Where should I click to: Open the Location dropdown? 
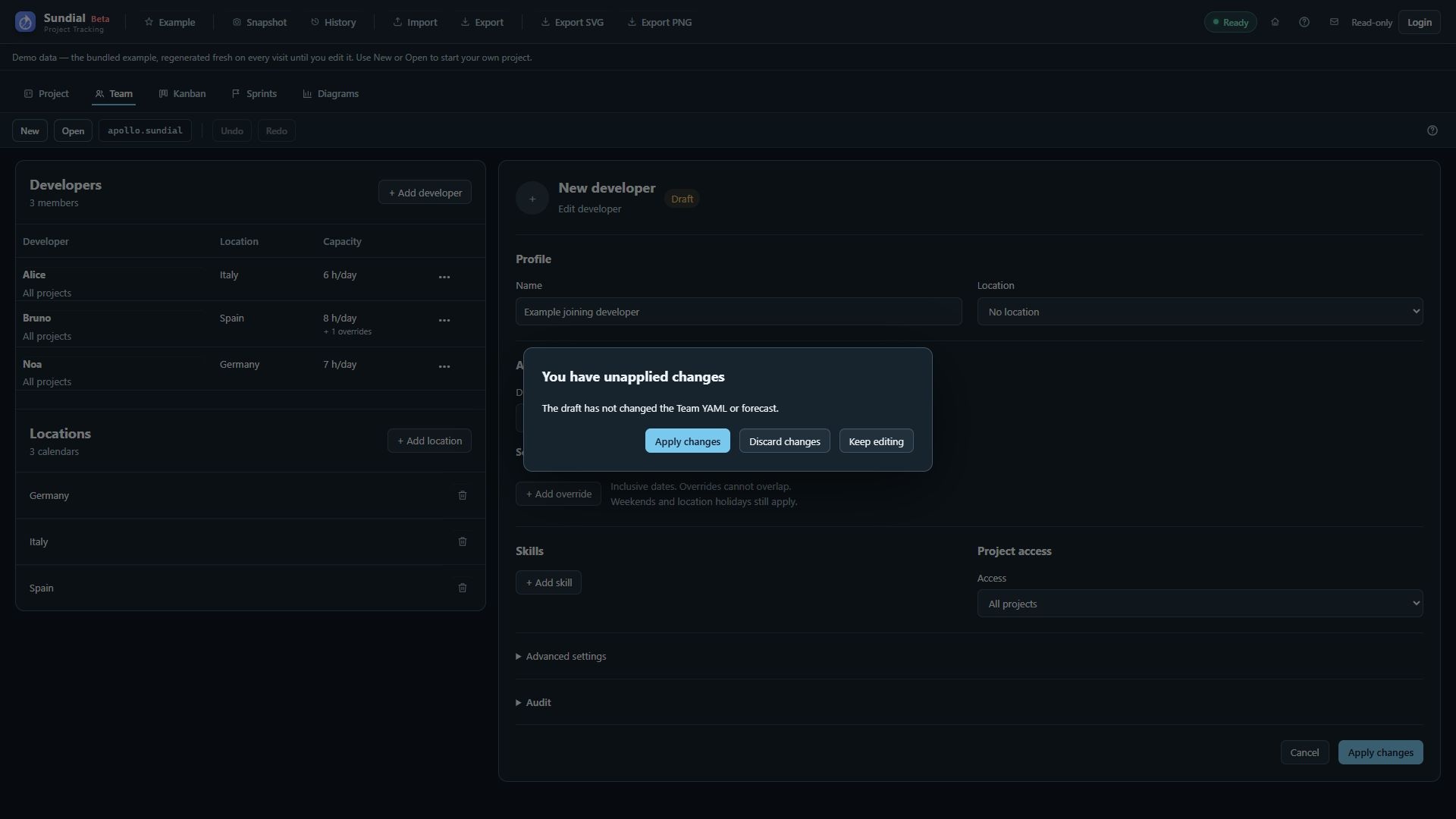(x=1200, y=312)
